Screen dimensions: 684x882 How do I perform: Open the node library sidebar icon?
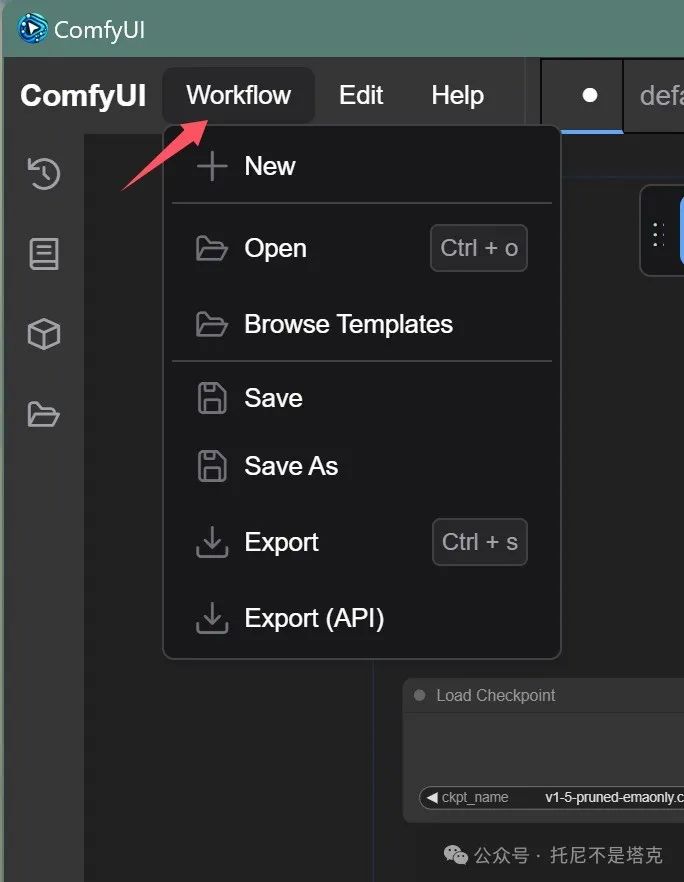(44, 254)
